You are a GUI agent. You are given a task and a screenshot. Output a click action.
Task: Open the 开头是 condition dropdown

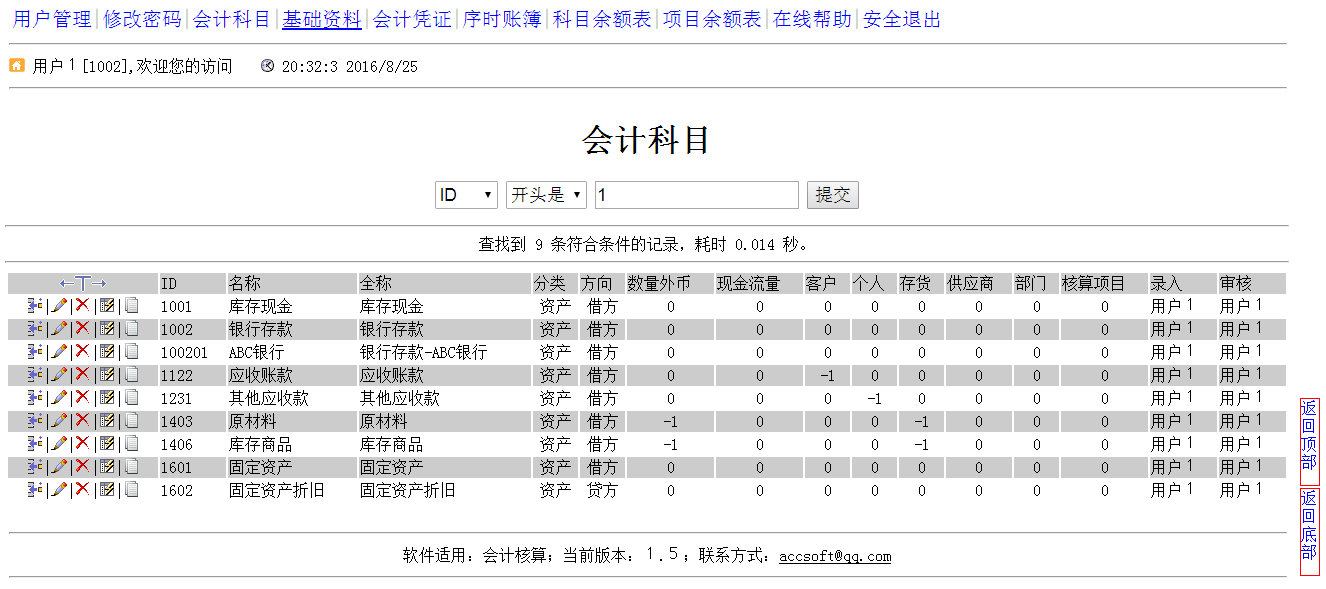(546, 194)
